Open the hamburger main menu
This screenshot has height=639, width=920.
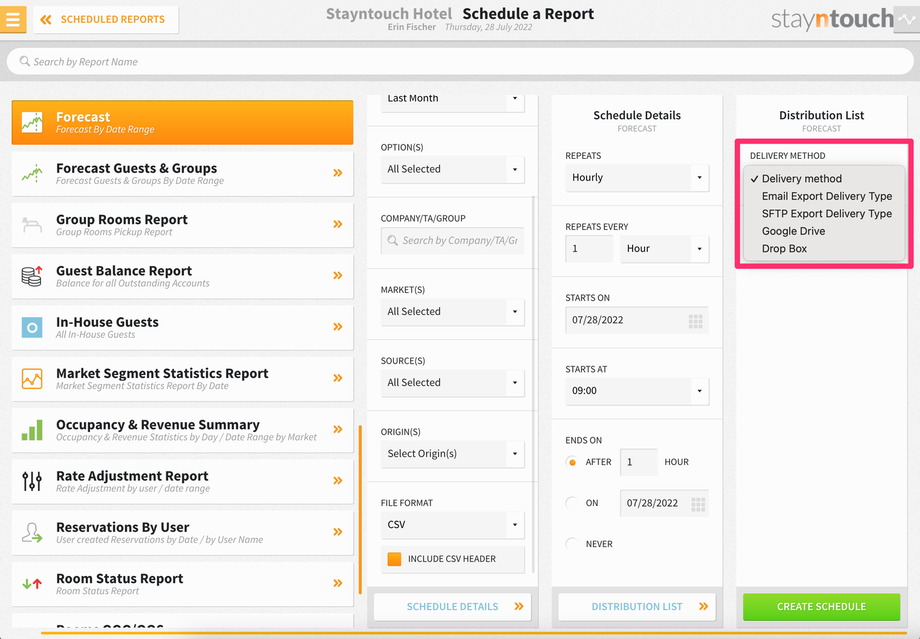tap(13, 19)
